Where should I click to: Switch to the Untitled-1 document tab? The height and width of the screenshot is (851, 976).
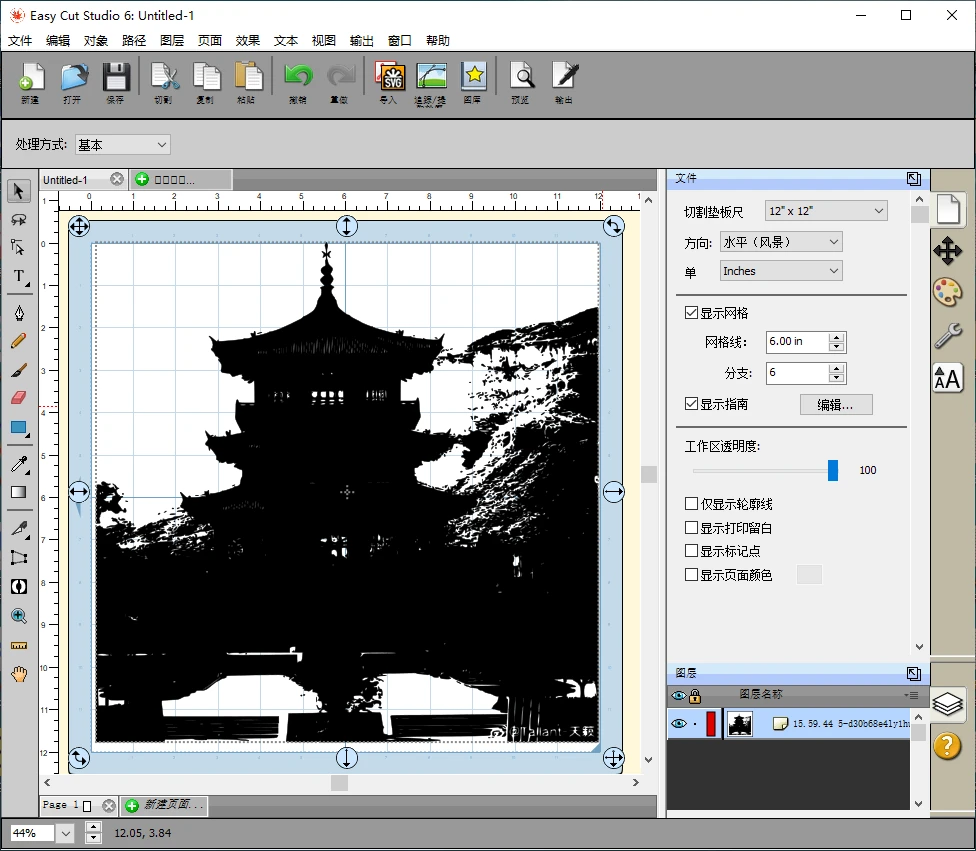tap(70, 179)
